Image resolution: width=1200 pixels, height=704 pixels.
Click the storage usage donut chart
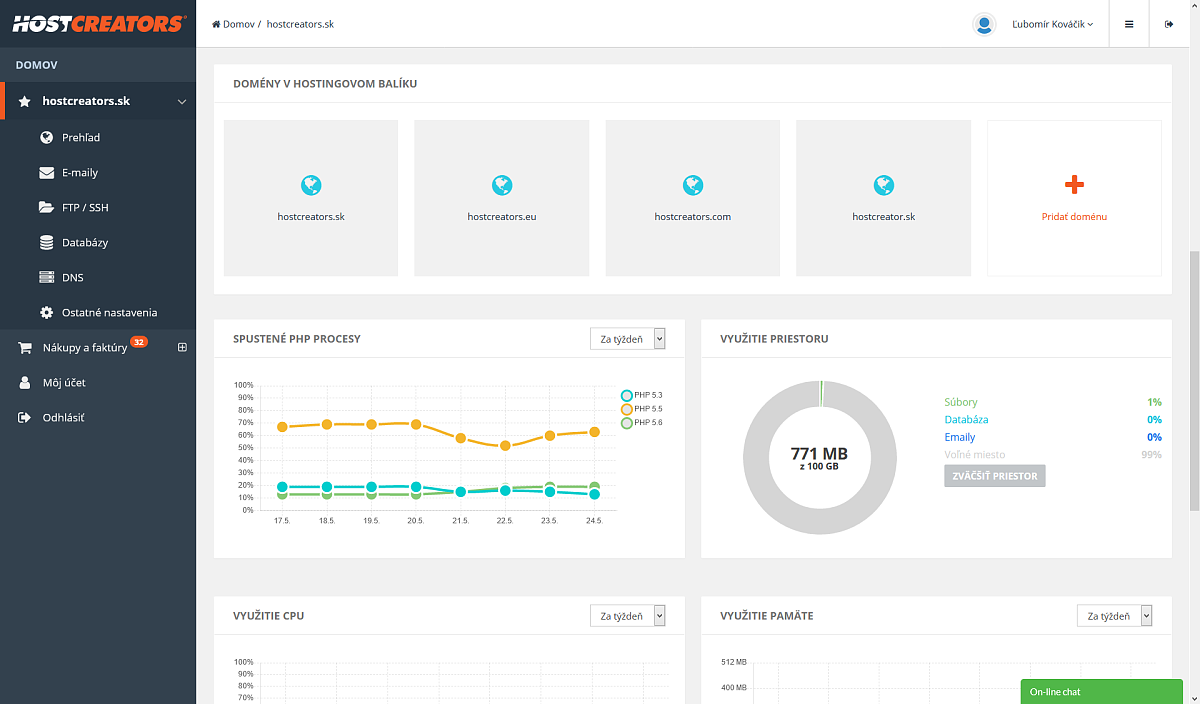tap(819, 457)
